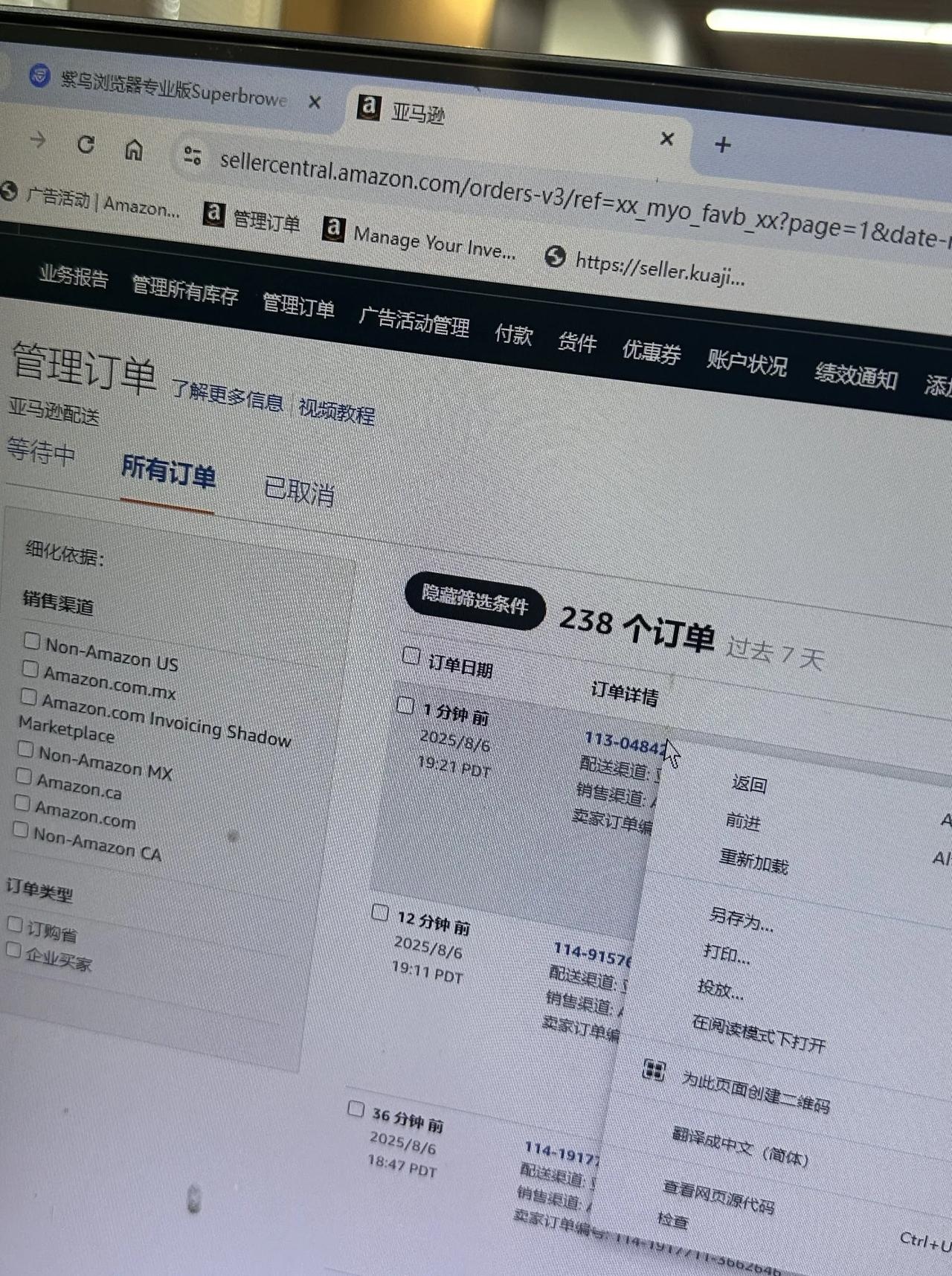This screenshot has height=1276, width=952.
Task: Choose 投放... in the context menu
Action: pyautogui.click(x=720, y=988)
